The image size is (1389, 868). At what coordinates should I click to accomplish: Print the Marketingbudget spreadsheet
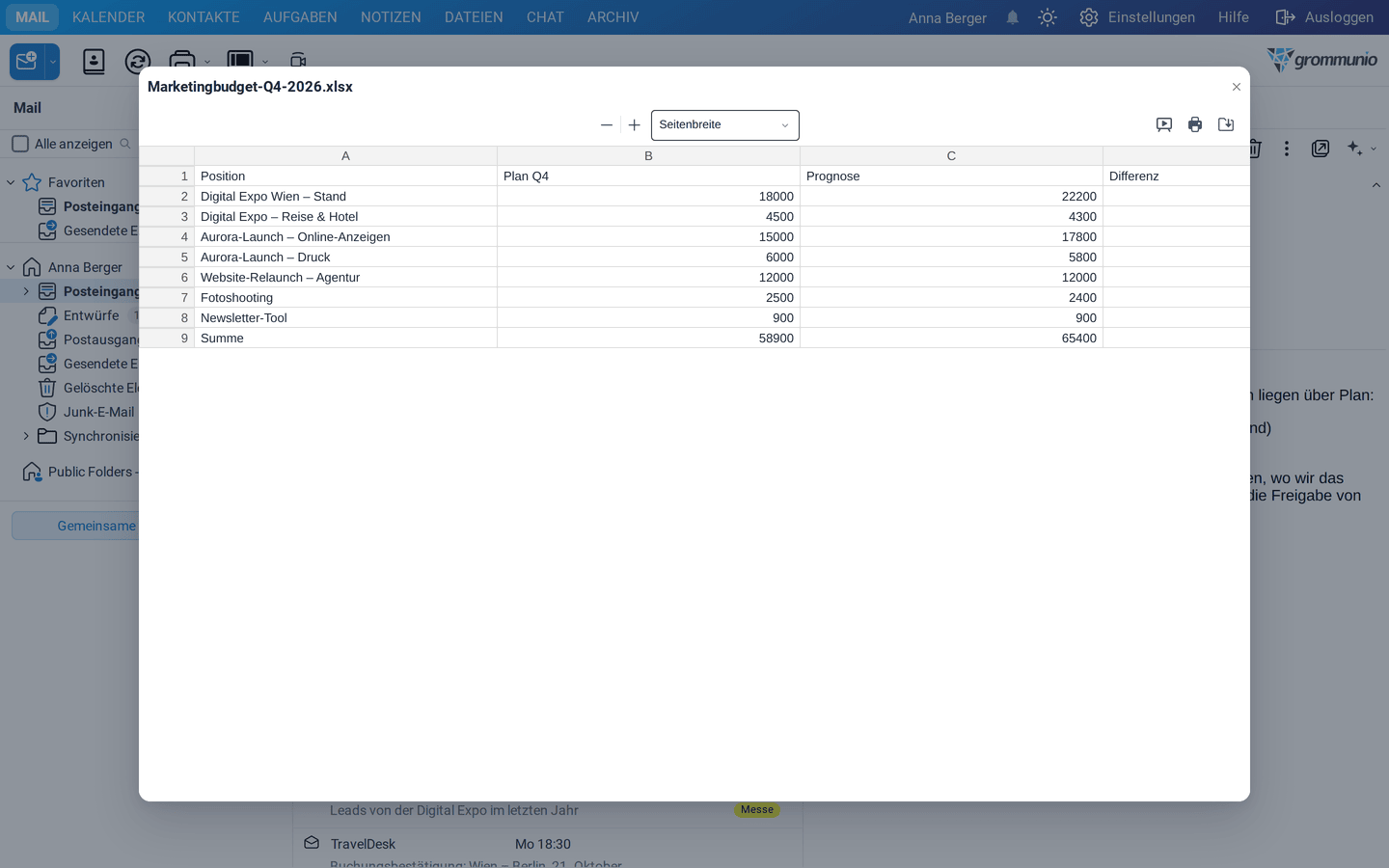[1195, 124]
